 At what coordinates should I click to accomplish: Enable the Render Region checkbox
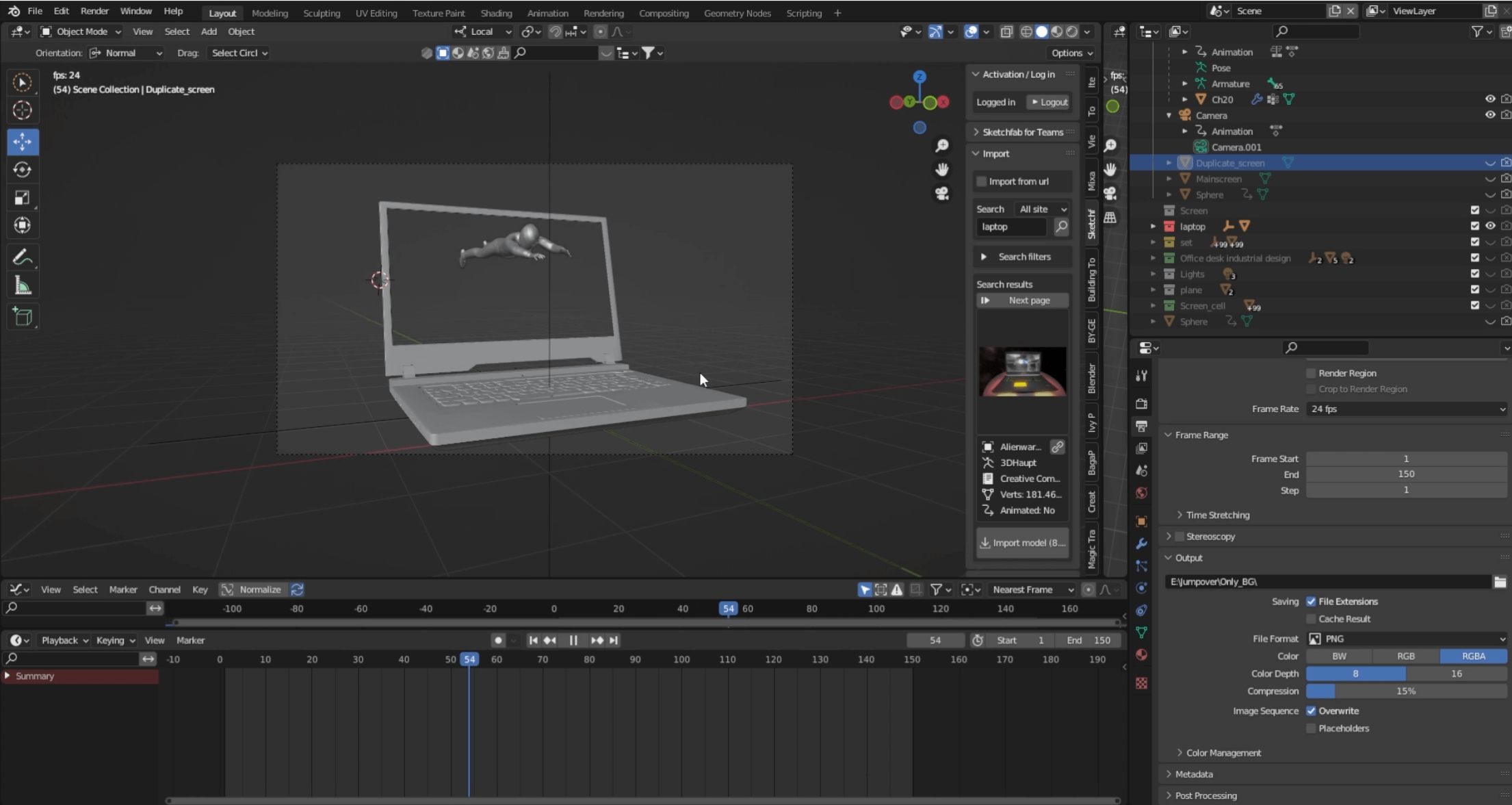point(1311,373)
